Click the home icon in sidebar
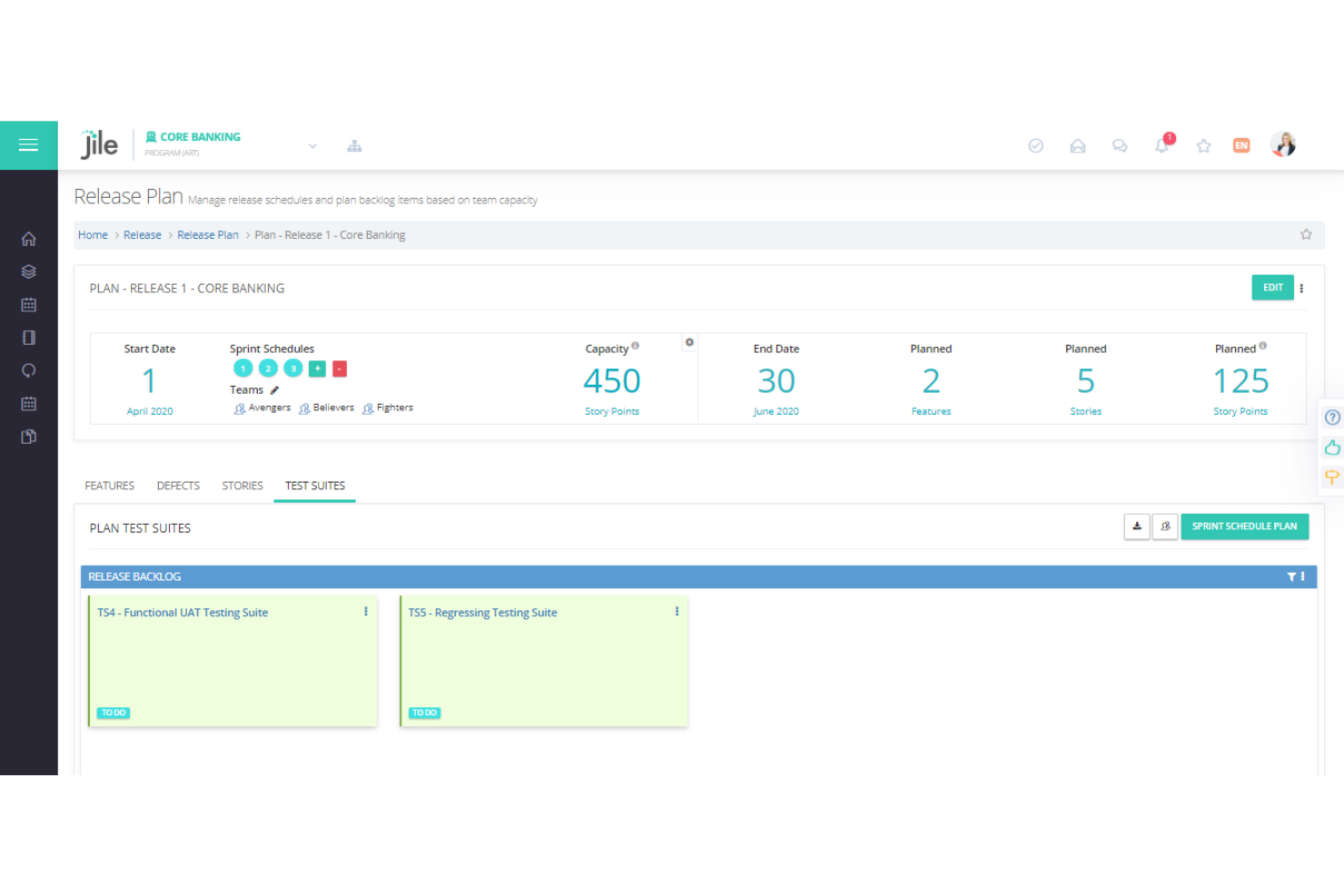Image resolution: width=1344 pixels, height=896 pixels. [x=28, y=238]
